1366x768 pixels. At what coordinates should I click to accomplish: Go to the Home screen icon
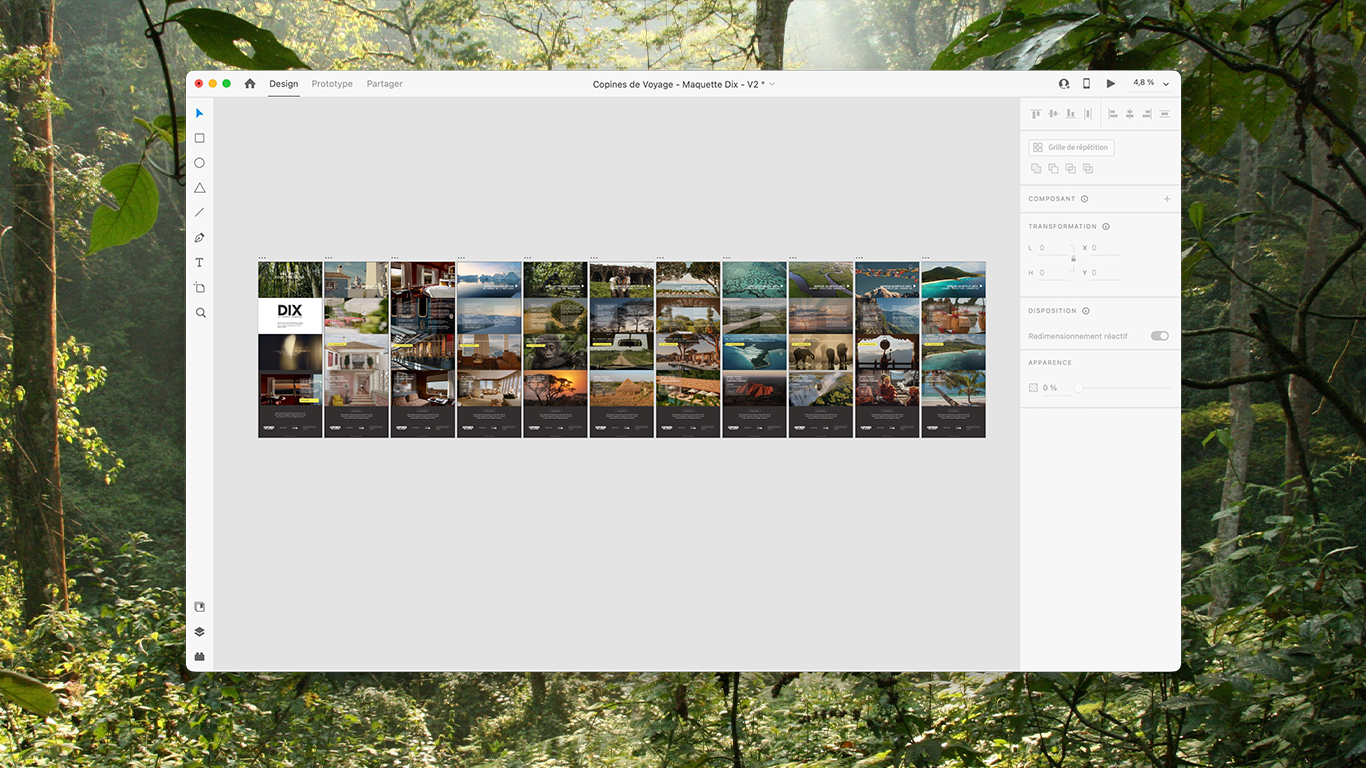(x=250, y=84)
